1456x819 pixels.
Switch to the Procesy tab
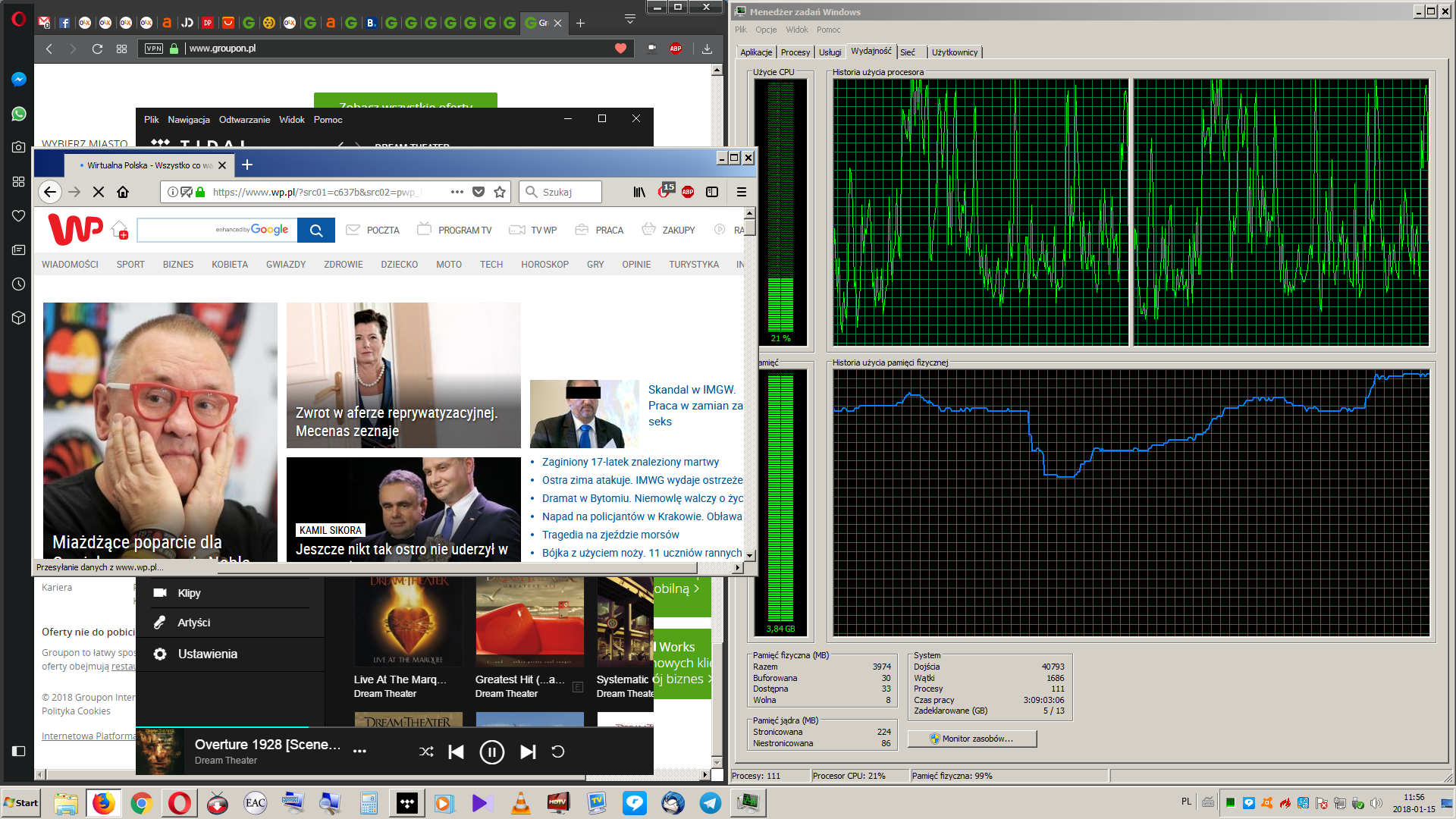click(x=795, y=52)
